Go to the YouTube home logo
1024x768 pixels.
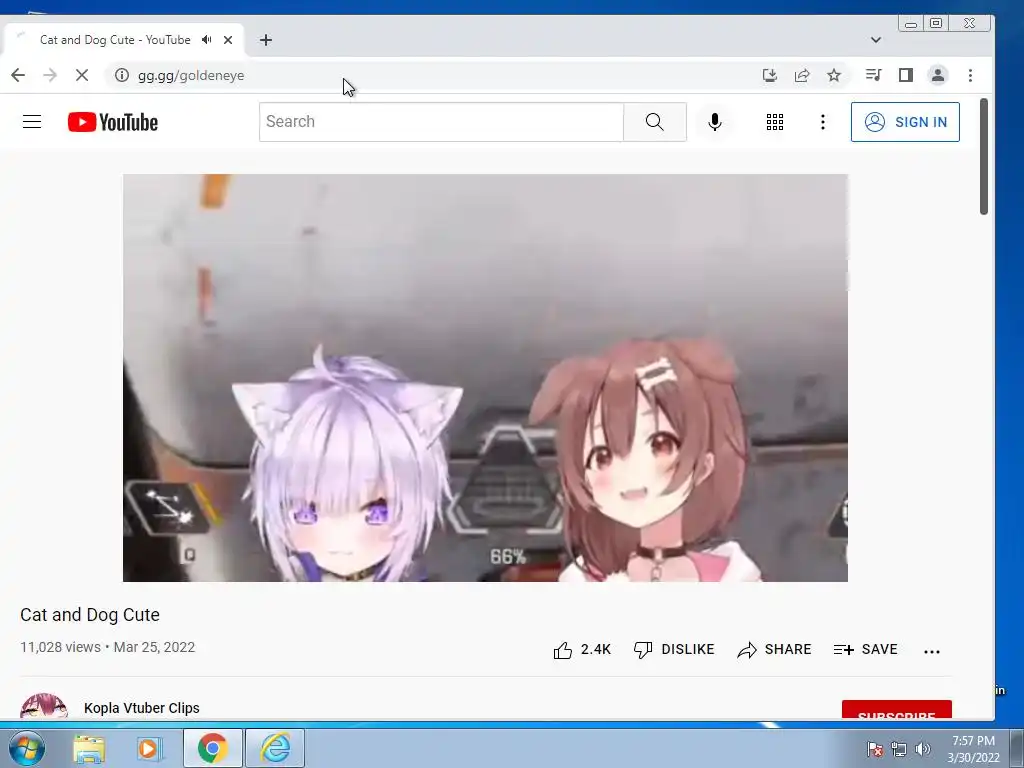coord(112,122)
